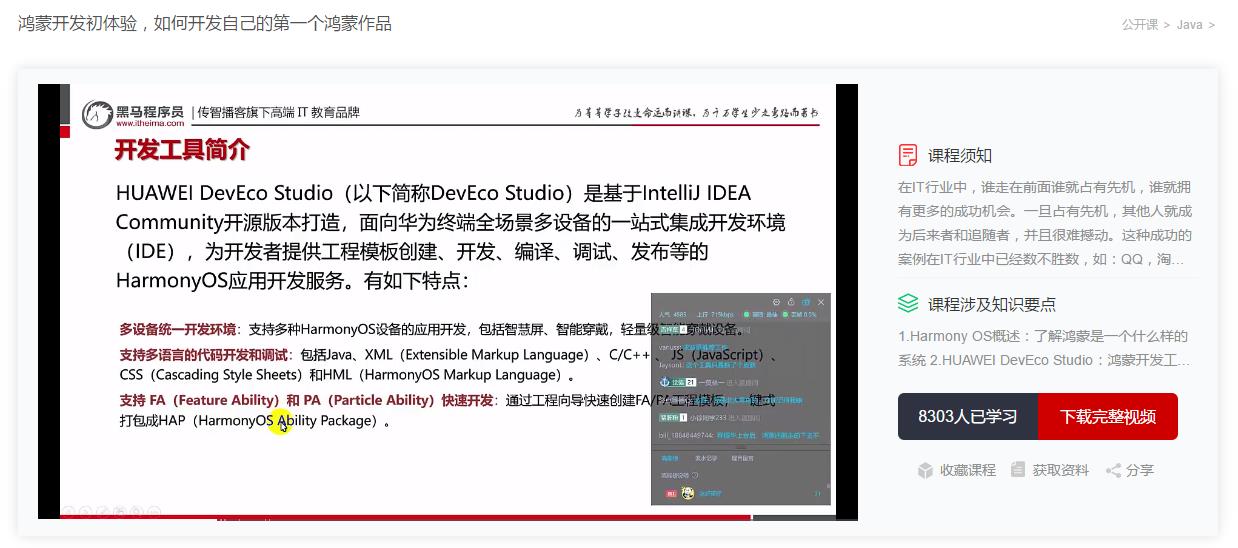Click the lock icon in the chat overlay header
Screen dimensions: 1238x548
coord(791,302)
